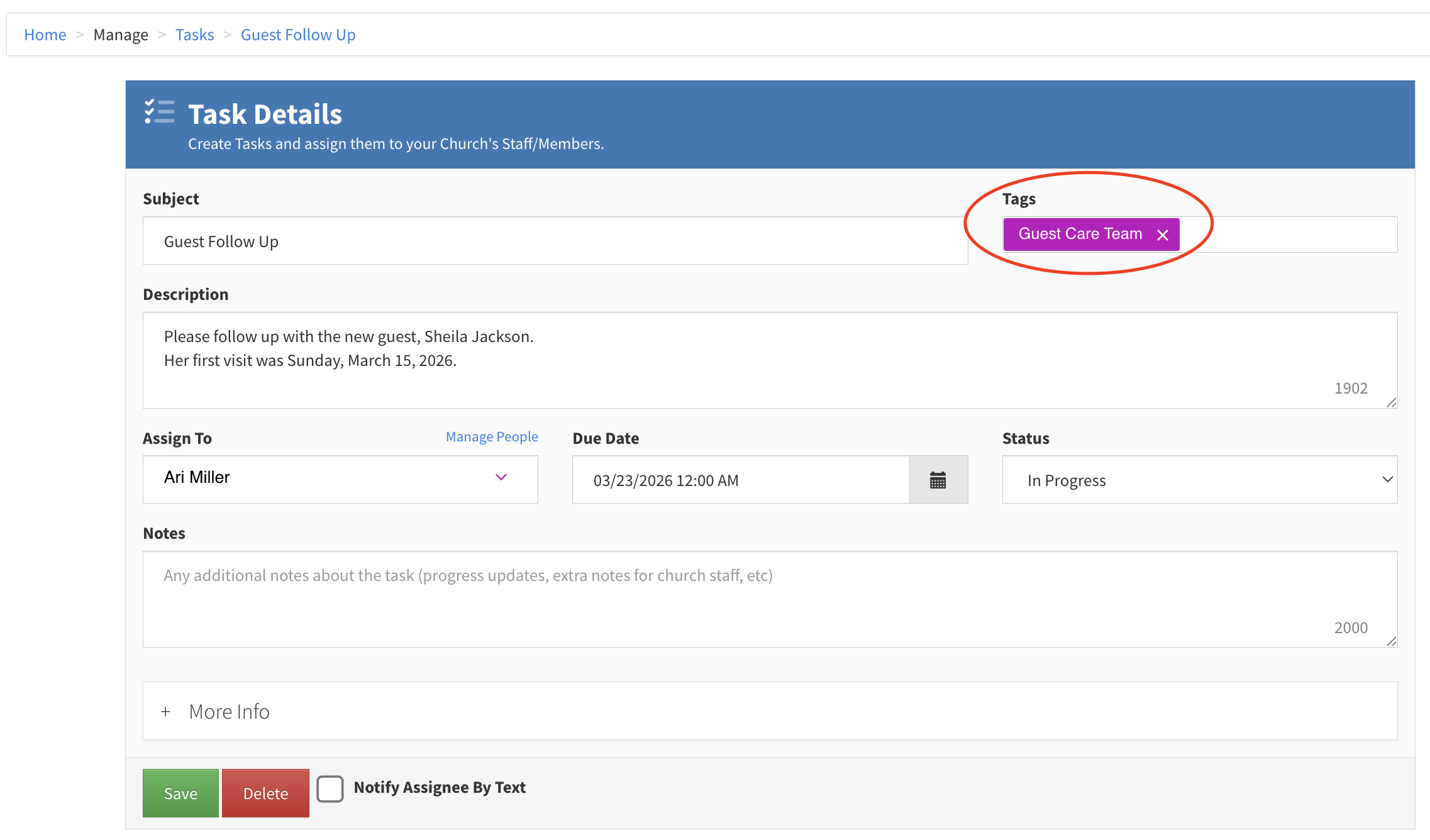Click the Task Details checklist icon
Screen dimensions: 1430x840
[160, 112]
